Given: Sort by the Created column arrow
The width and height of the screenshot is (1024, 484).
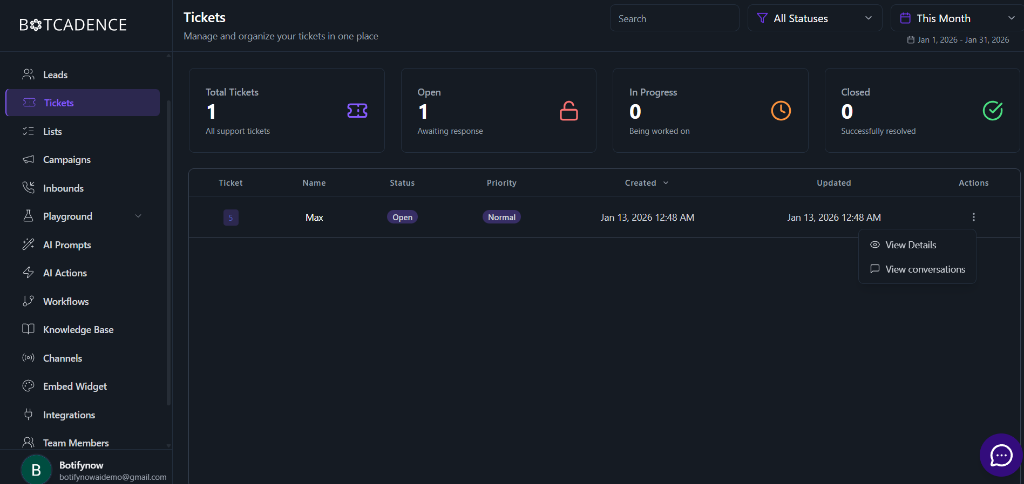Looking at the screenshot, I should tap(666, 183).
